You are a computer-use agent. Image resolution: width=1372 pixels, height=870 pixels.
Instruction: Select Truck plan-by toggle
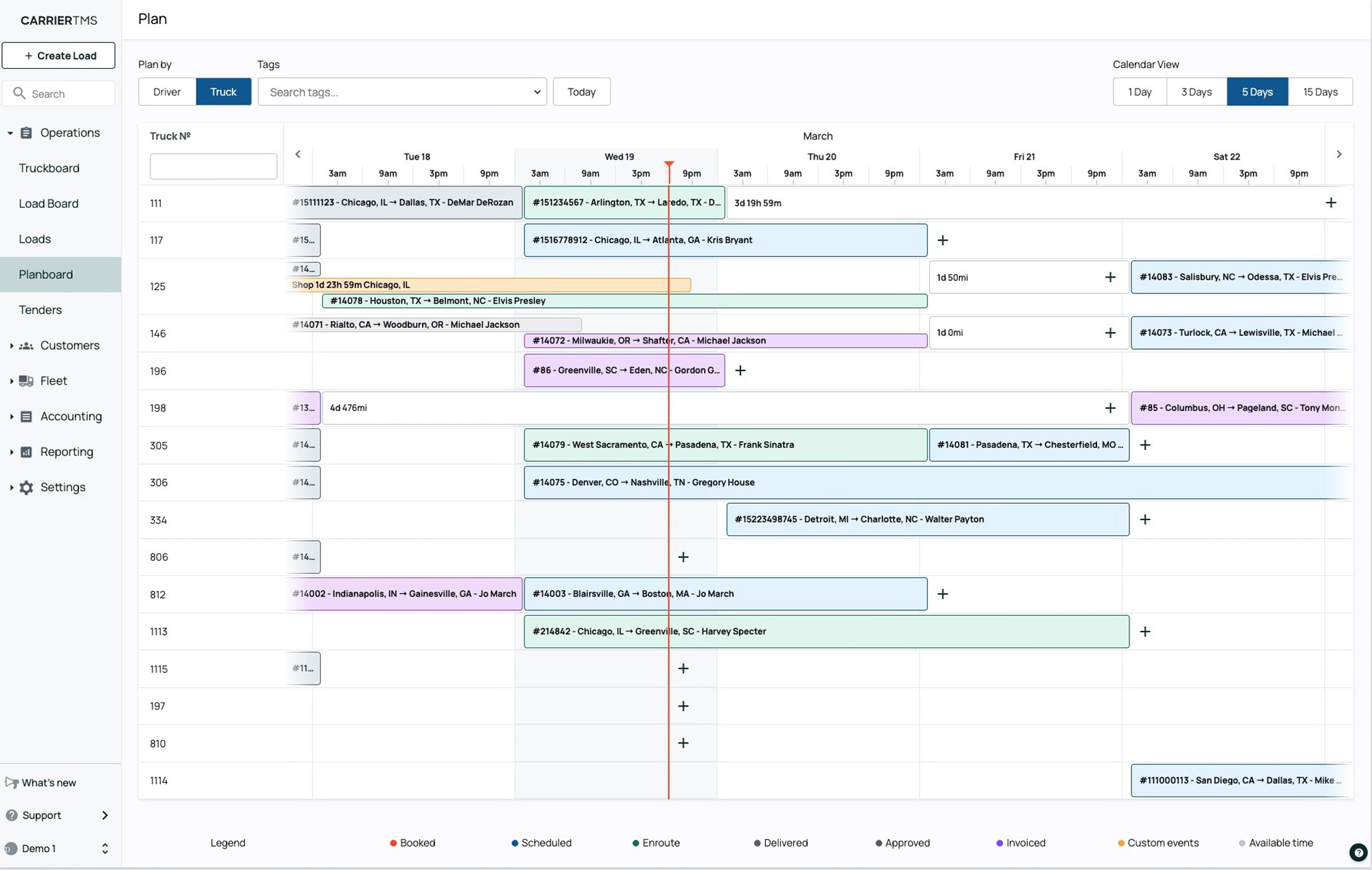click(223, 92)
